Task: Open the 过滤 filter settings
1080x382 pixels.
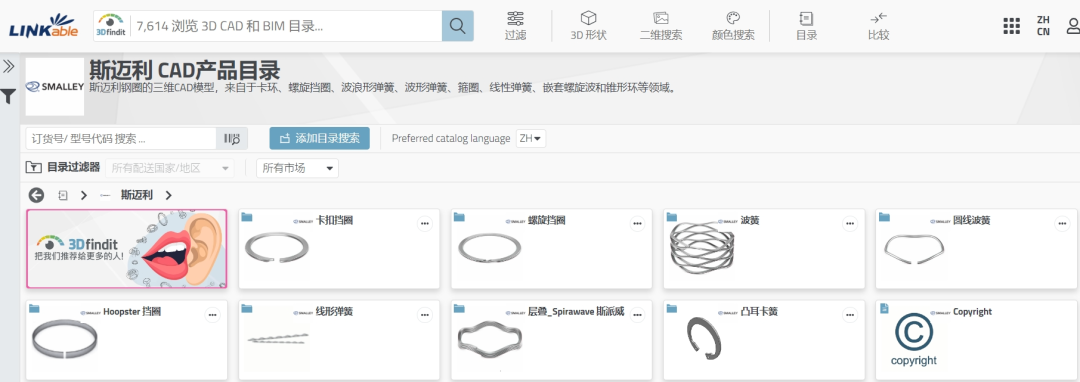Action: click(x=515, y=26)
